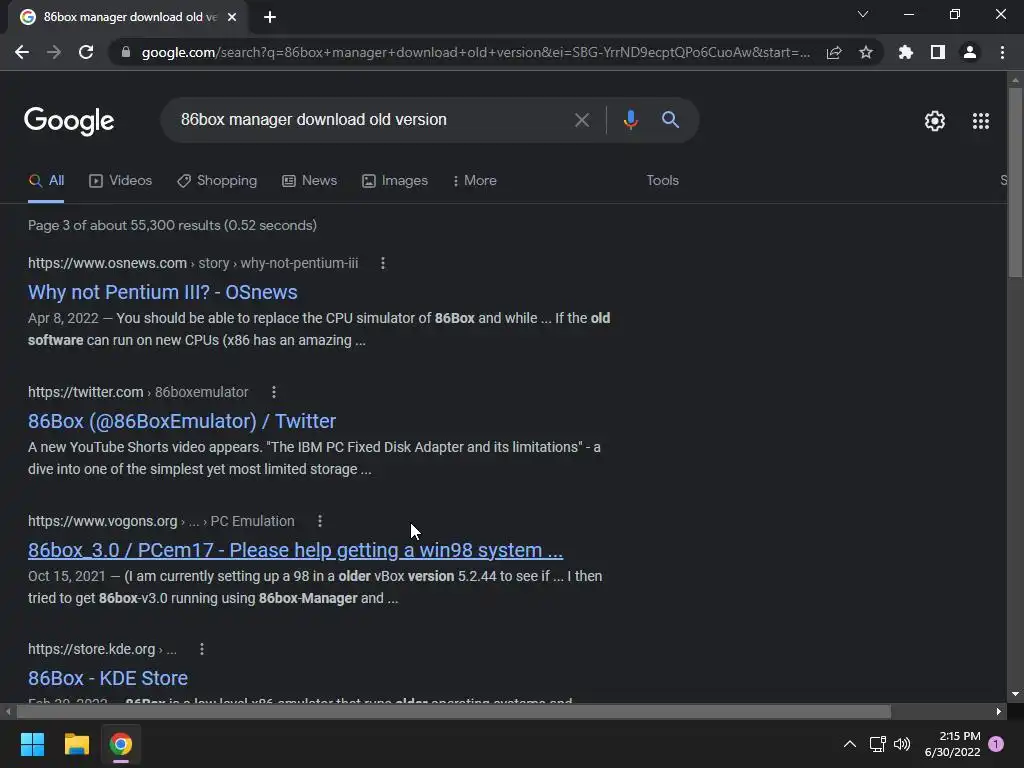Close the 86box manager search tab
The height and width of the screenshot is (768, 1024).
[x=232, y=17]
